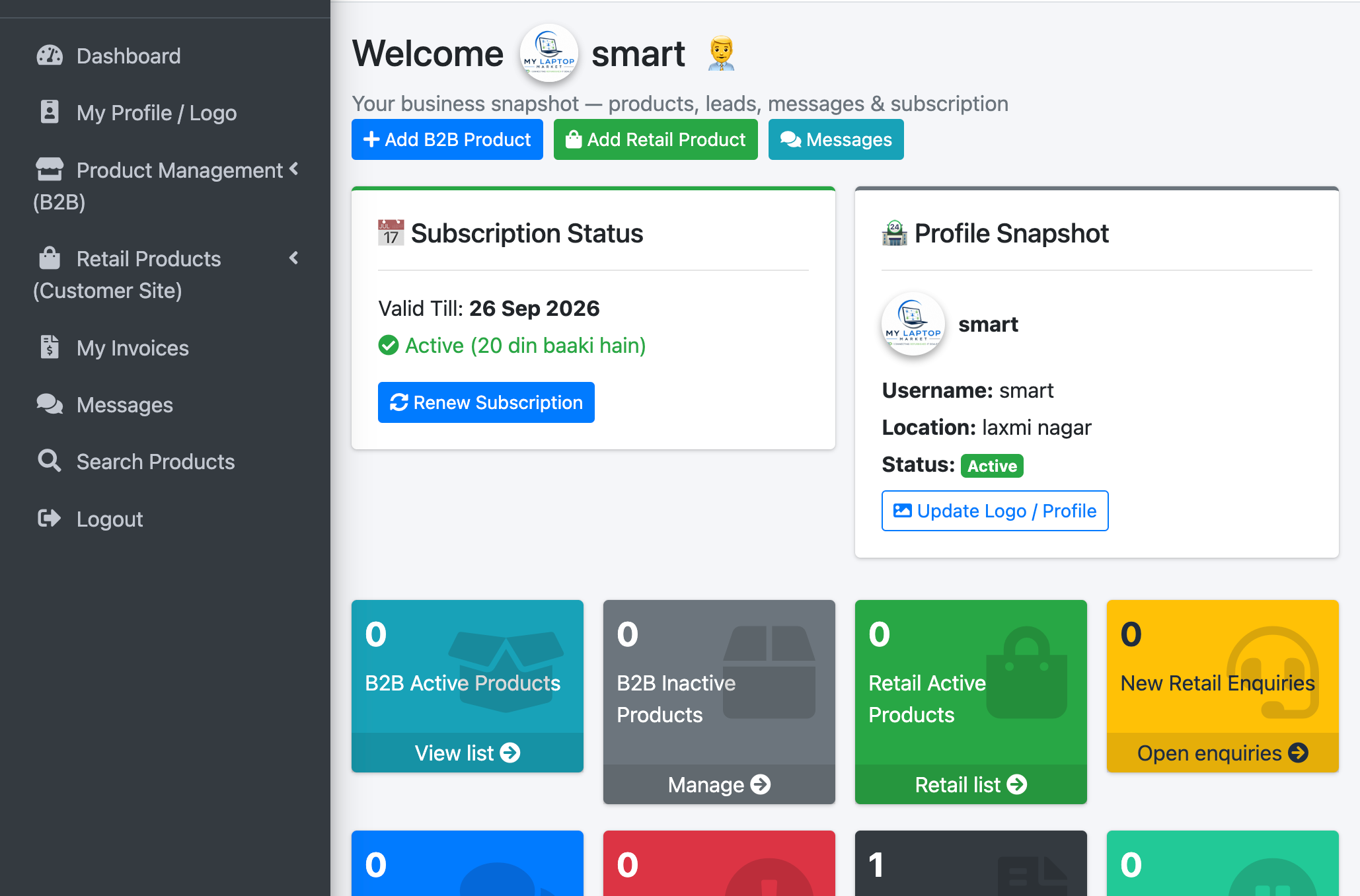Click the arrow icon next to Manage
This screenshot has width=1360, height=896.
tap(761, 784)
